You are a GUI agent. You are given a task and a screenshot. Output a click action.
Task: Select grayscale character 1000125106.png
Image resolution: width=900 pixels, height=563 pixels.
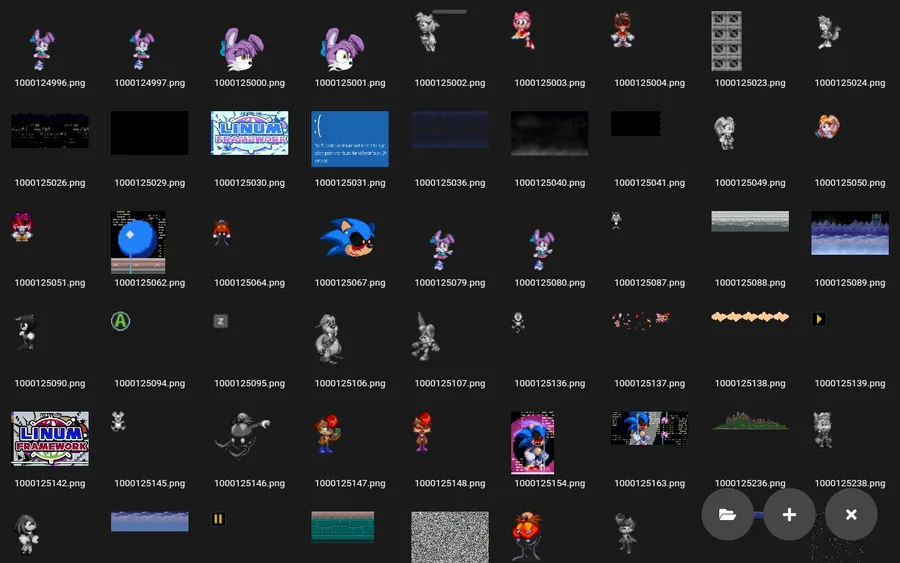329,339
